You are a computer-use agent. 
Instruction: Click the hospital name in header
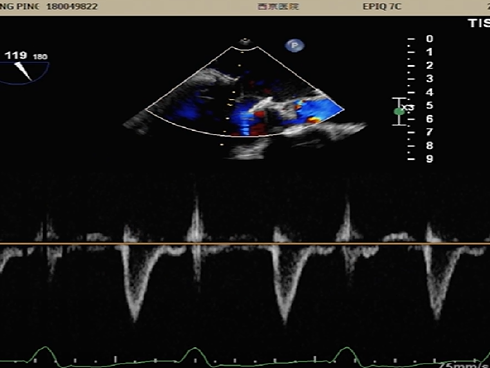click(x=278, y=7)
